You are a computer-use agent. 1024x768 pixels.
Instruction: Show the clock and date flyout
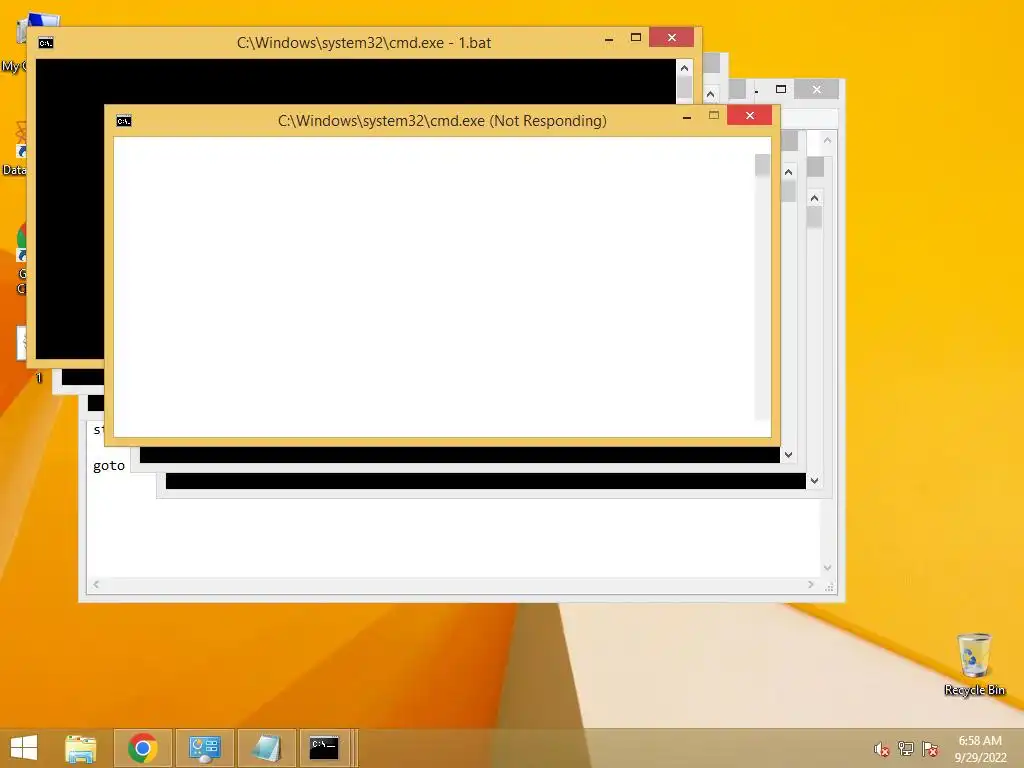pos(980,749)
